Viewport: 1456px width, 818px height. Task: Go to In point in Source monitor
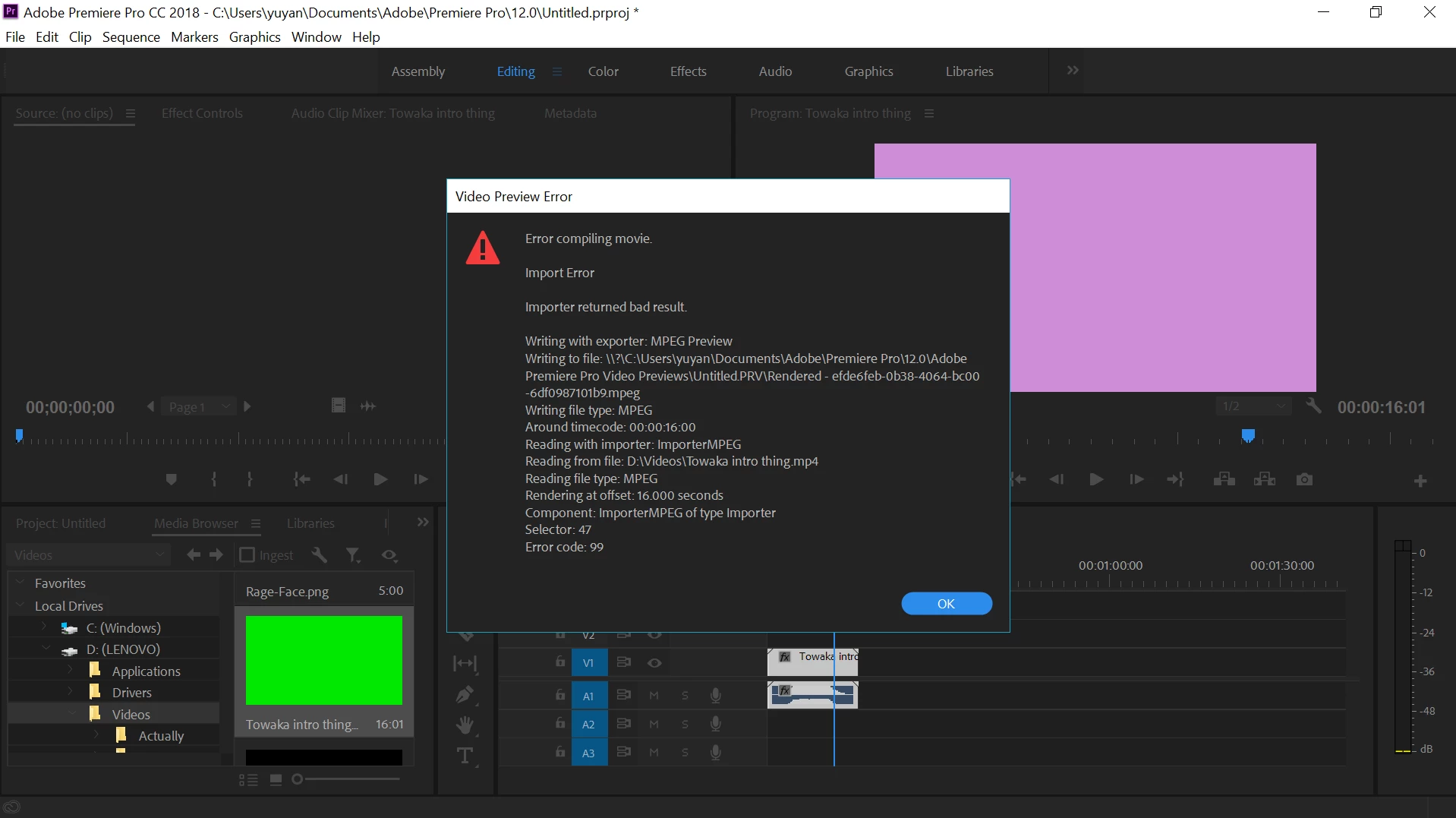click(302, 479)
